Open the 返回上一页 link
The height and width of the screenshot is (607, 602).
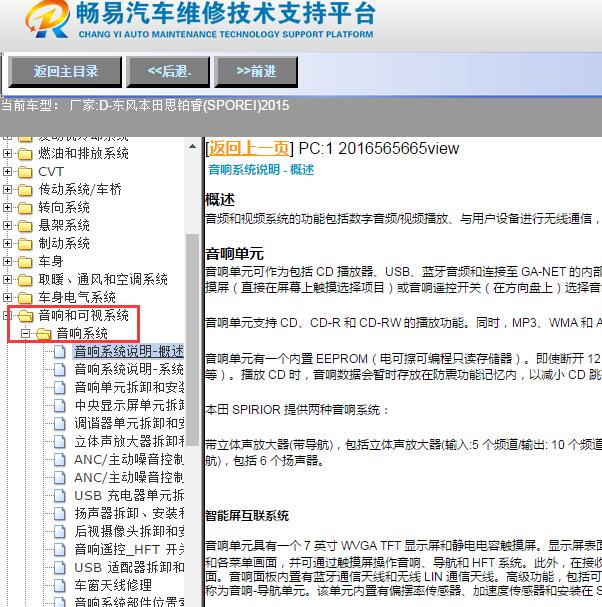coord(249,149)
